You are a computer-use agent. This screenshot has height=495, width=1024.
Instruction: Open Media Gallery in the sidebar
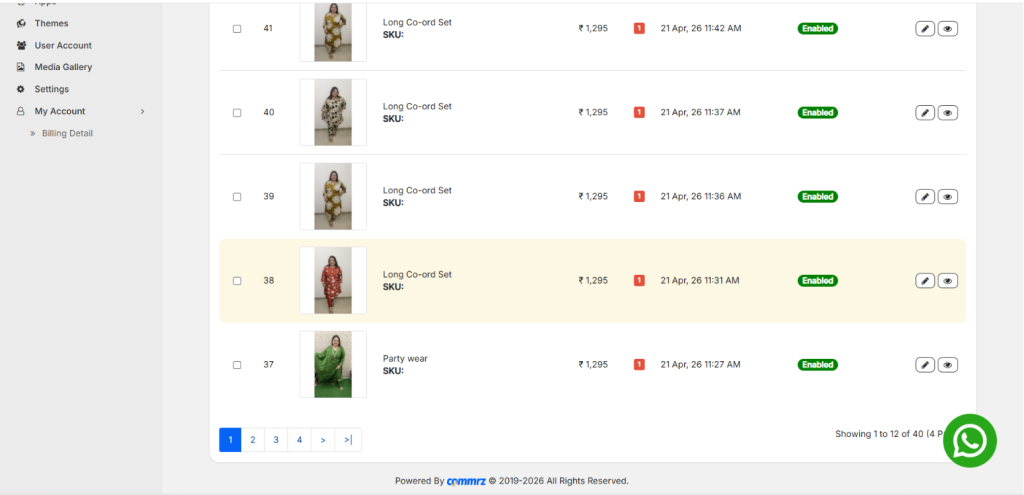[63, 67]
